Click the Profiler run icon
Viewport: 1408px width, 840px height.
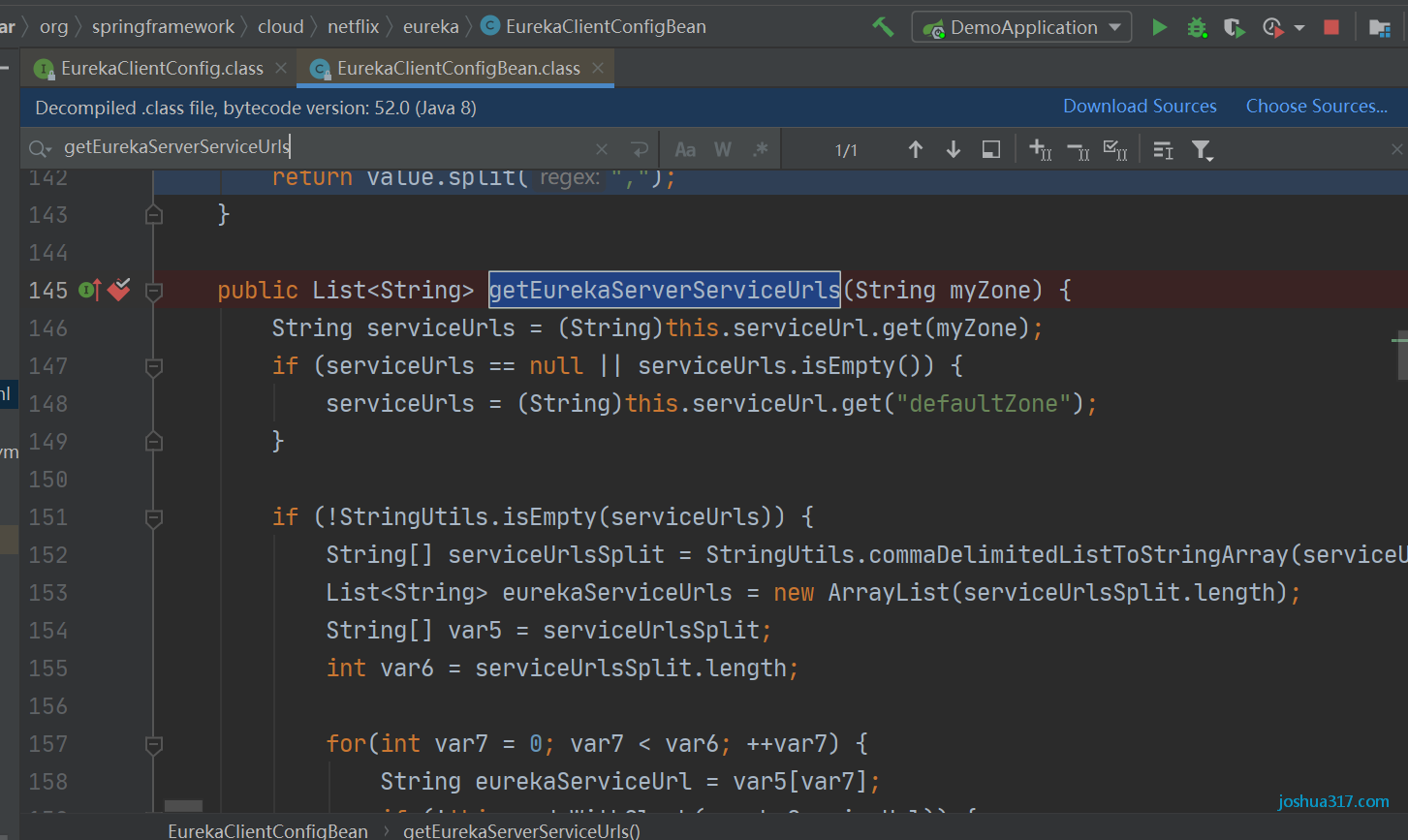pyautogui.click(x=1272, y=27)
